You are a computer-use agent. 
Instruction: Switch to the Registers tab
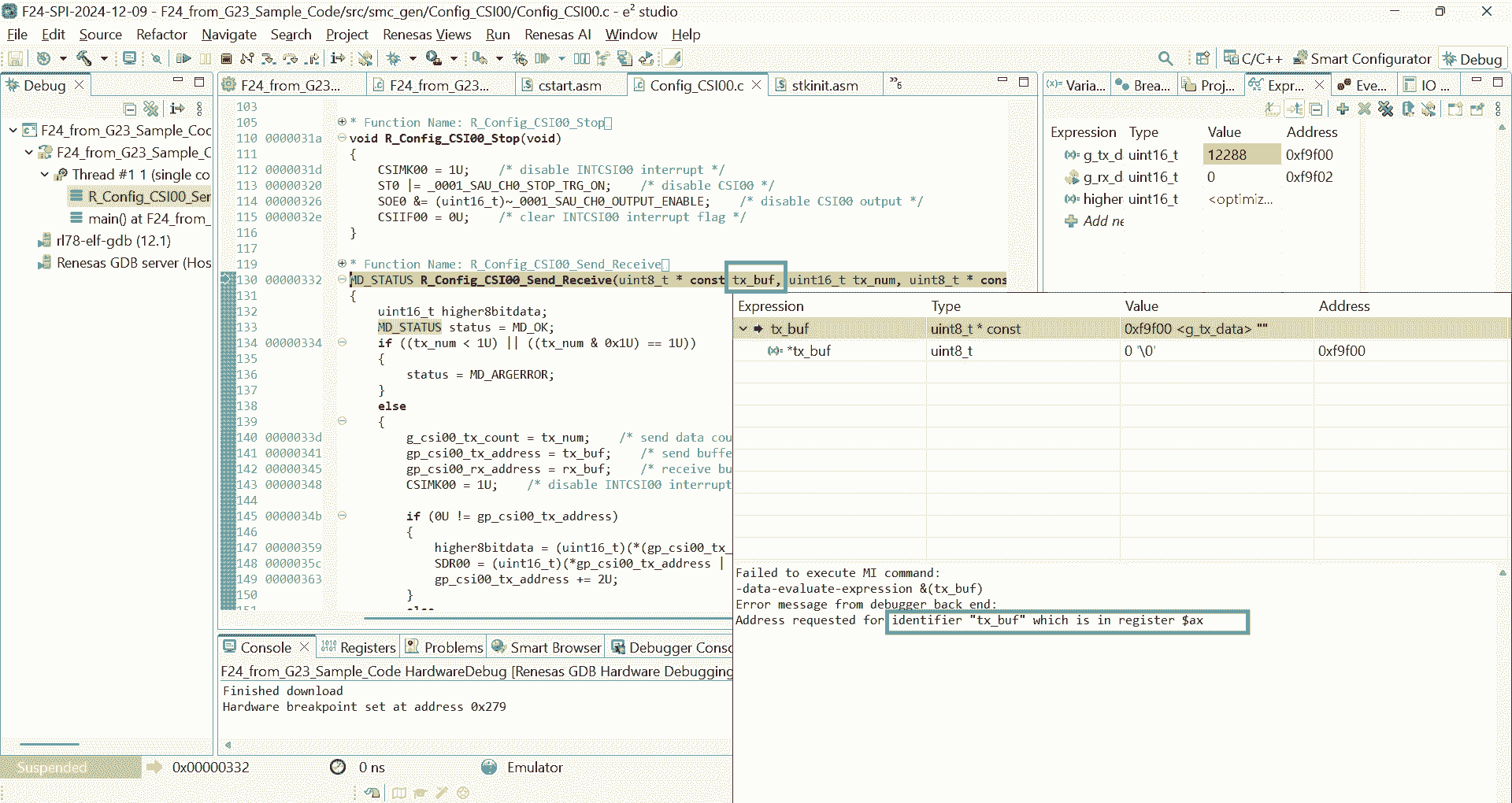(358, 647)
